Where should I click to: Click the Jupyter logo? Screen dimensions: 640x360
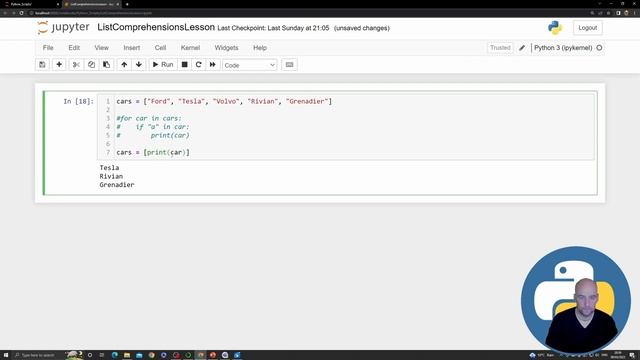tap(63, 27)
